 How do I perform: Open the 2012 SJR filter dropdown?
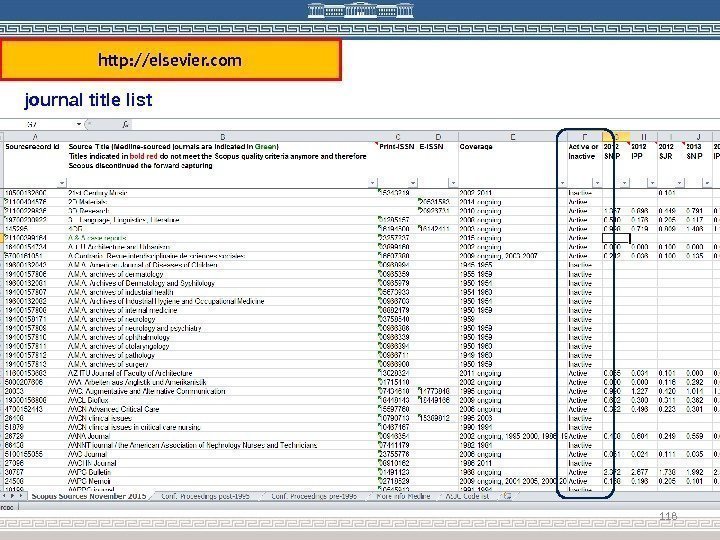tap(679, 183)
